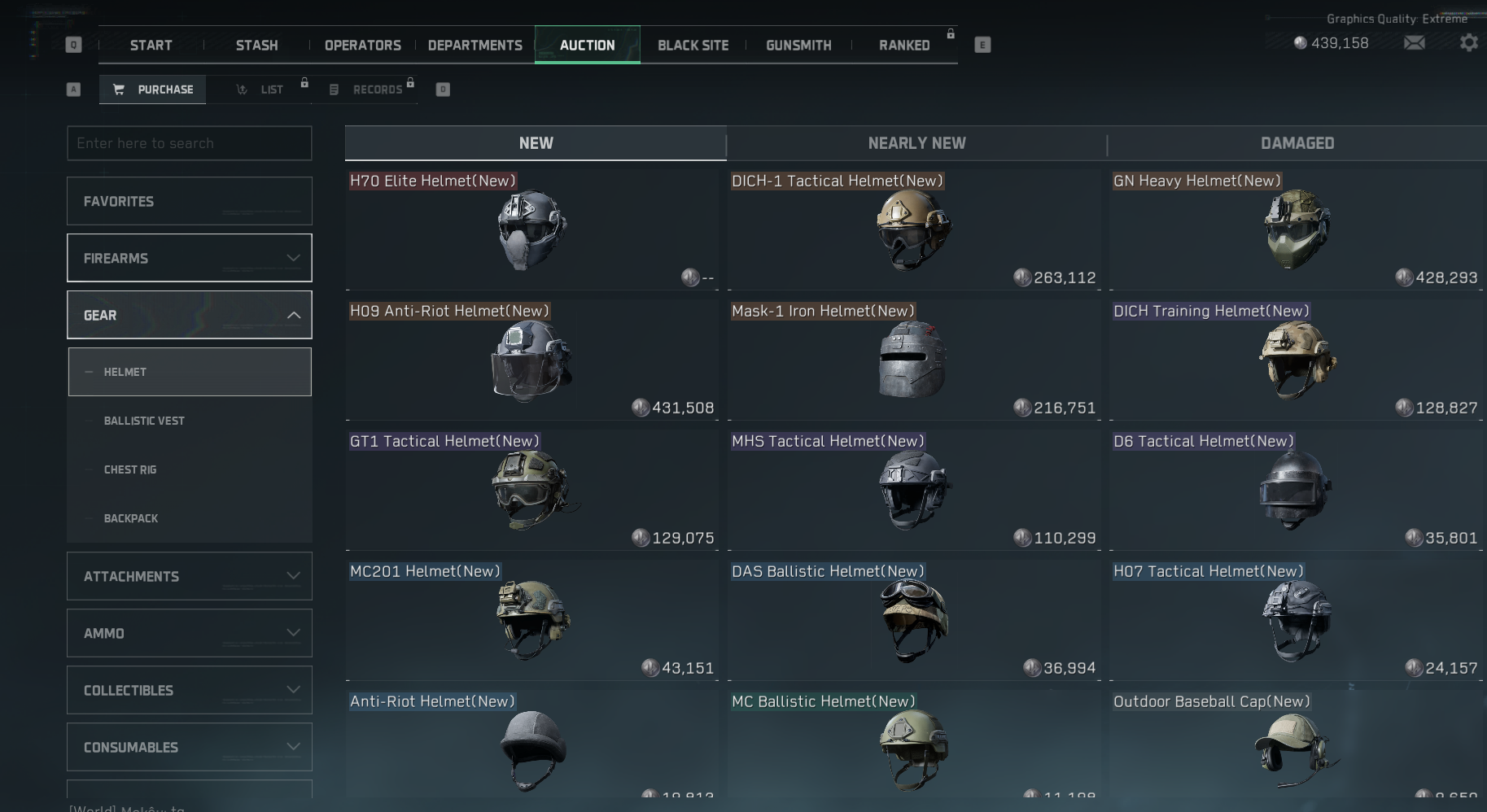Expand the Attachments category
Viewport: 1487px width, 812px height.
(293, 576)
